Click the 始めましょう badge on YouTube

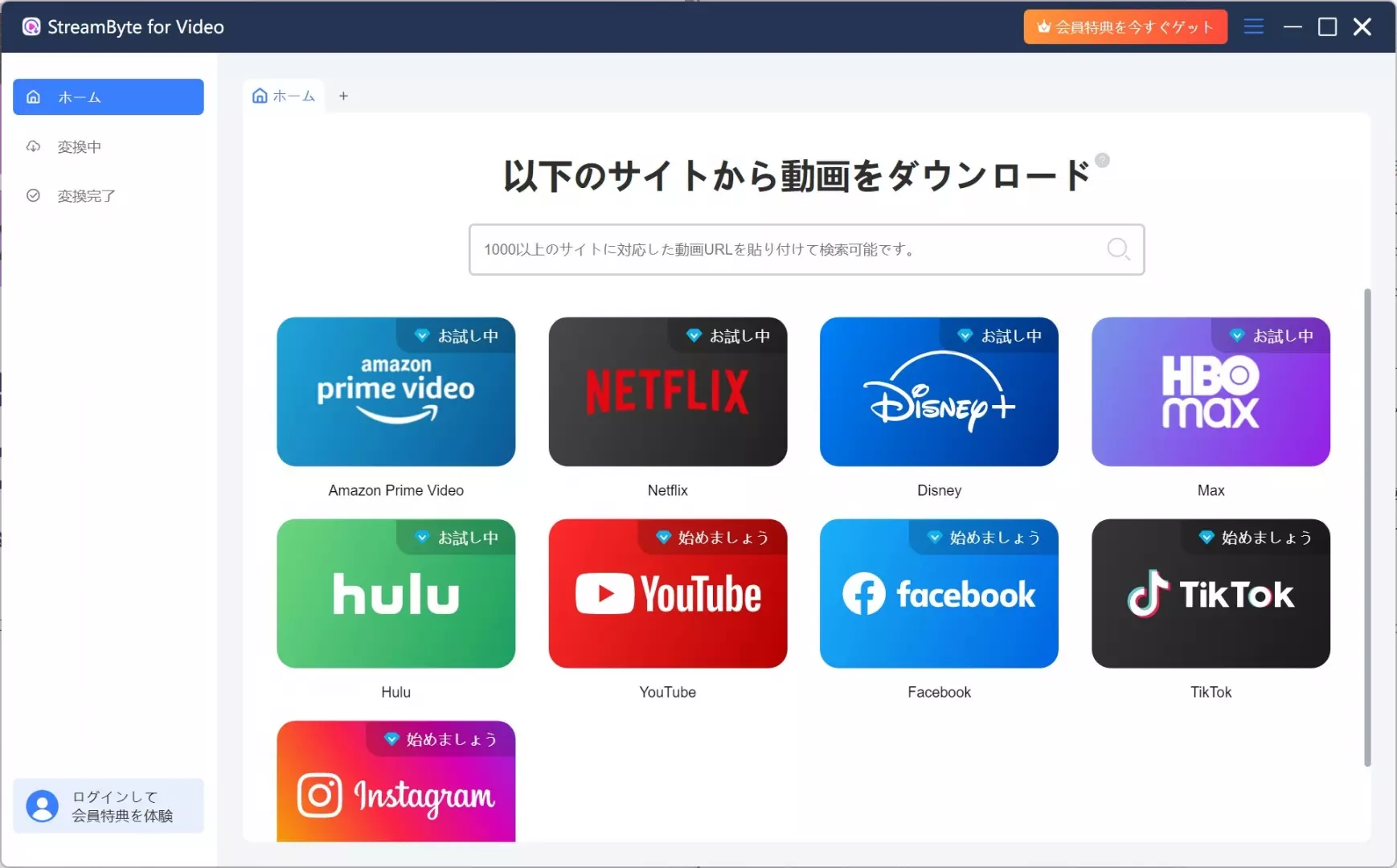click(713, 537)
